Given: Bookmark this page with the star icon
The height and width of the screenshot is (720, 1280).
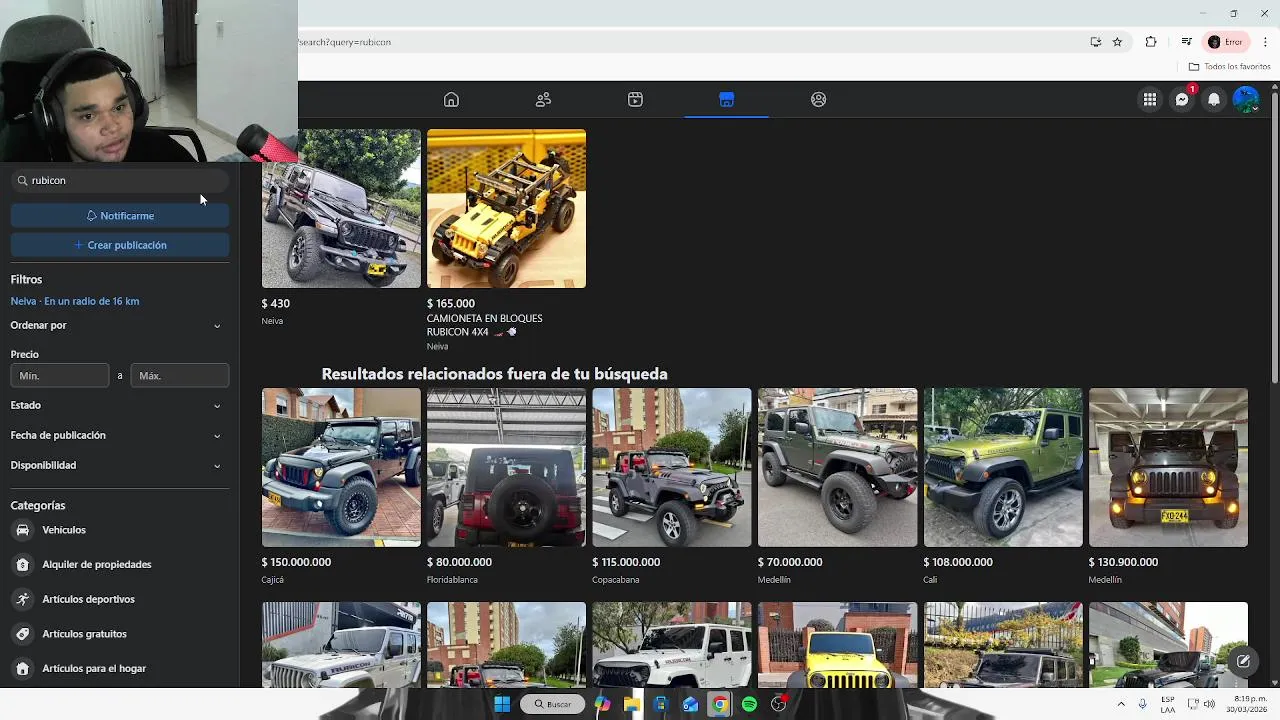Looking at the screenshot, I should tap(1117, 42).
